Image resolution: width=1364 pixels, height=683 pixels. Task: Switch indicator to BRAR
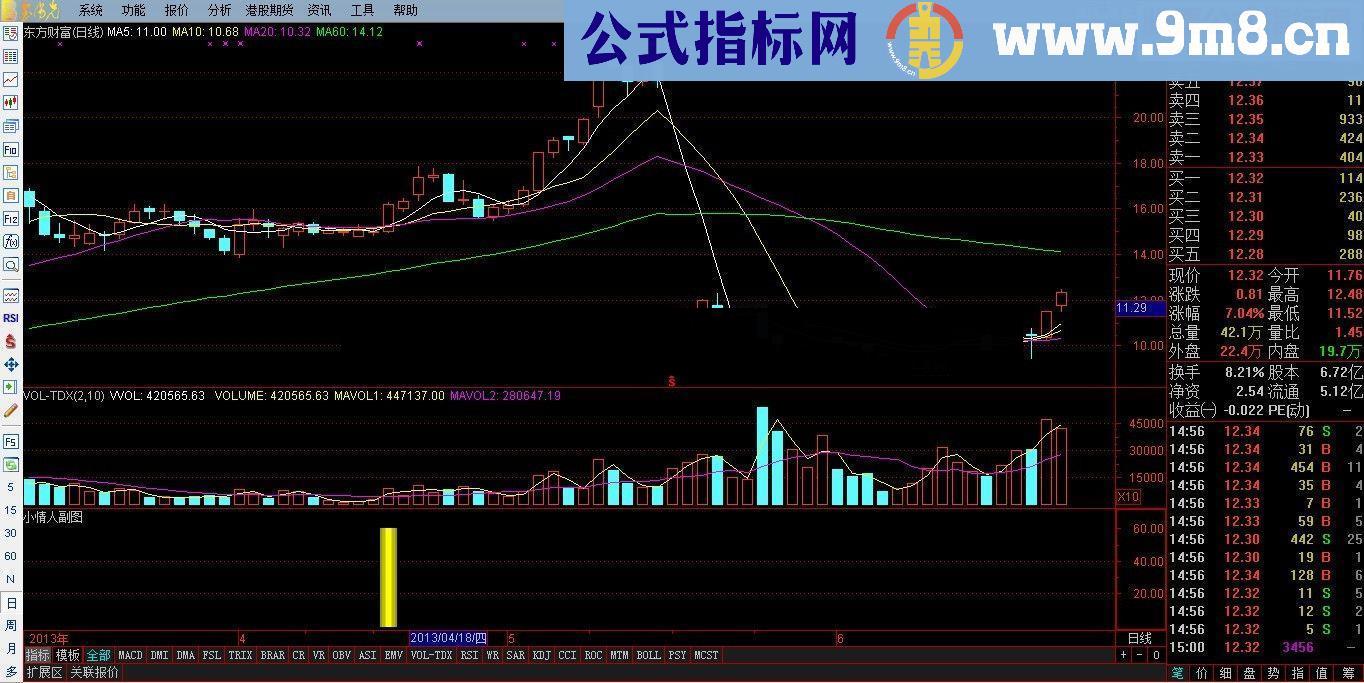click(272, 655)
